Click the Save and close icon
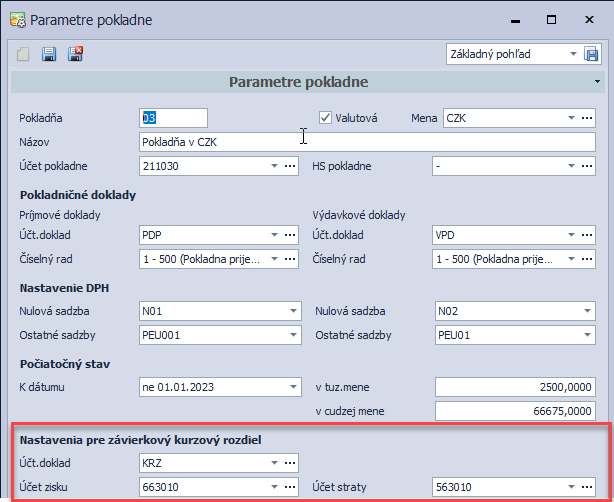This screenshot has width=614, height=502. (74, 55)
